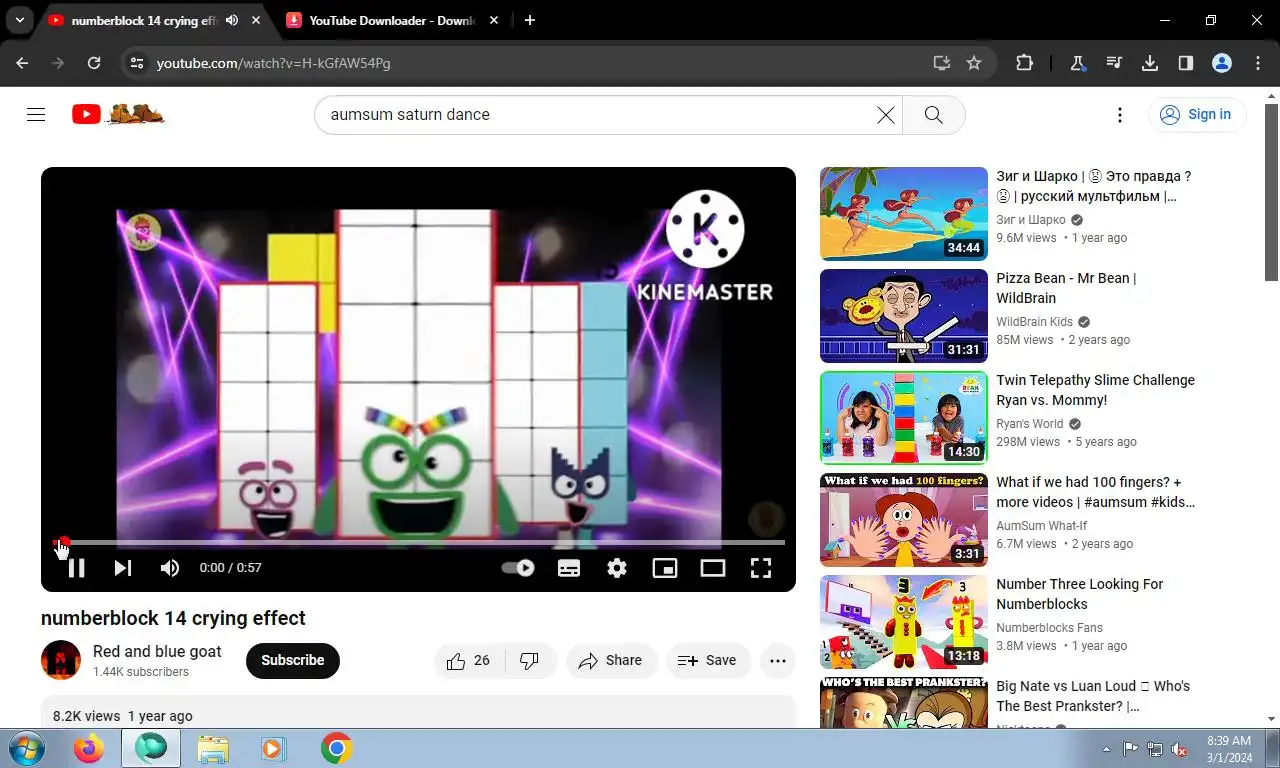Open Chrome from taskbar
The width and height of the screenshot is (1280, 768).
tap(336, 748)
